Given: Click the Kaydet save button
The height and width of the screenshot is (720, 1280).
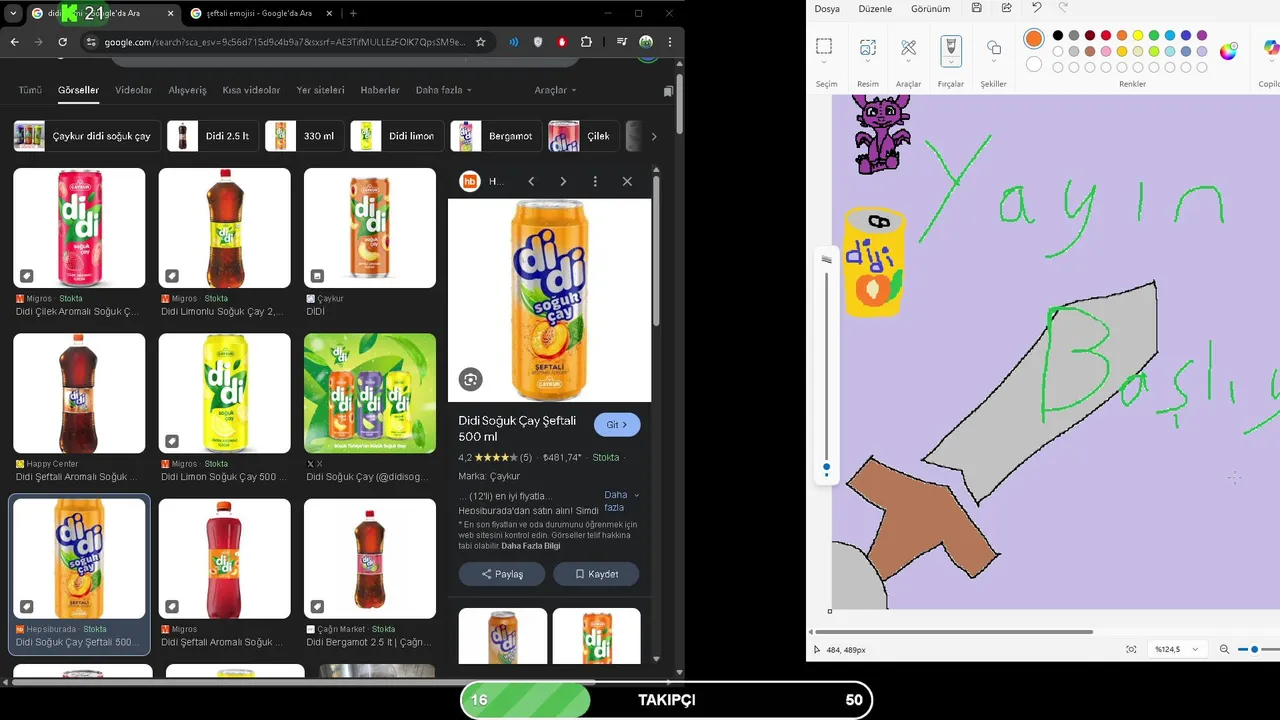Looking at the screenshot, I should [x=596, y=574].
